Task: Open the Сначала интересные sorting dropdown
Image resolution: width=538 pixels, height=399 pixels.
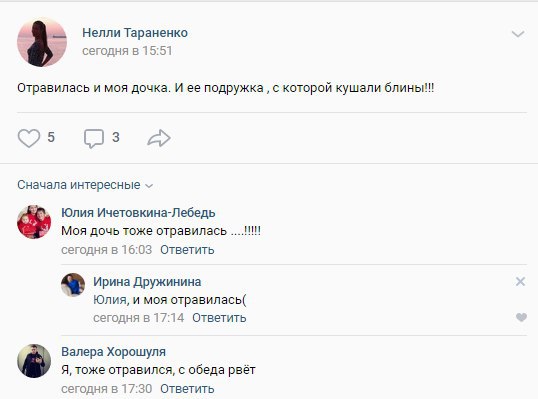Action: pos(85,185)
